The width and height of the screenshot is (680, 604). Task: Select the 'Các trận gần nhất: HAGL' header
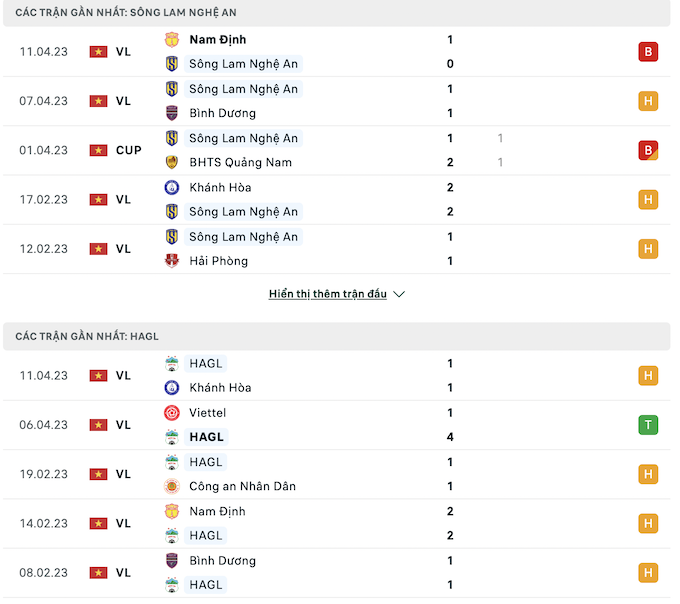[87, 337]
